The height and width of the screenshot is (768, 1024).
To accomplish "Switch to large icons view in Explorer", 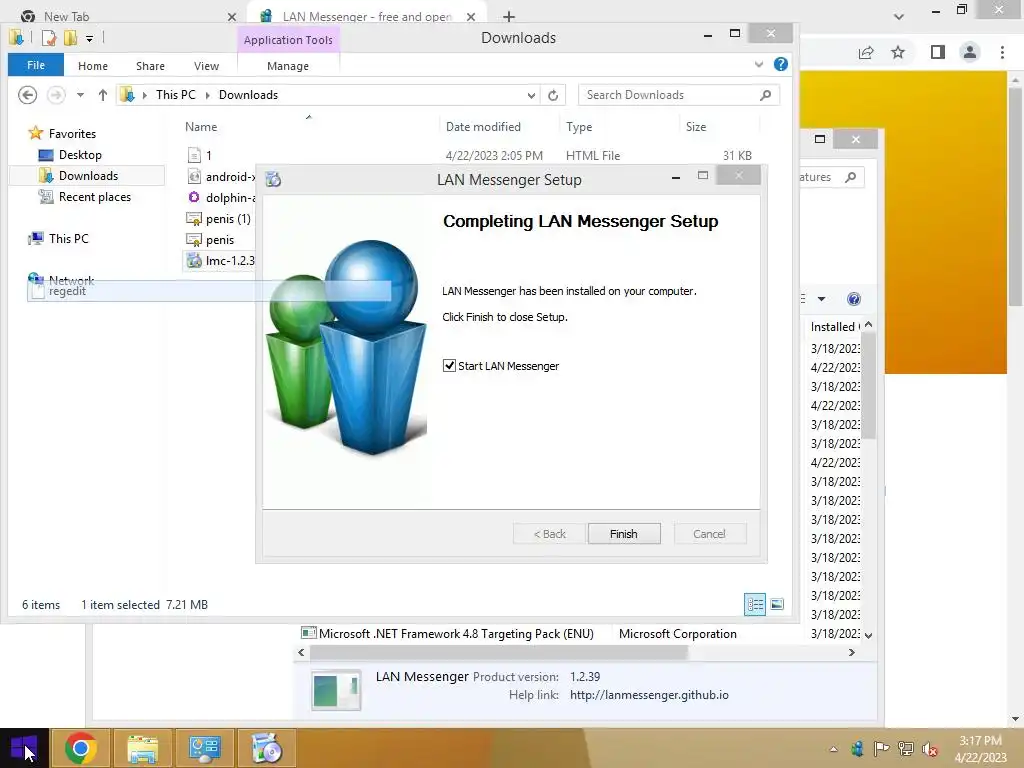I will click(x=777, y=604).
